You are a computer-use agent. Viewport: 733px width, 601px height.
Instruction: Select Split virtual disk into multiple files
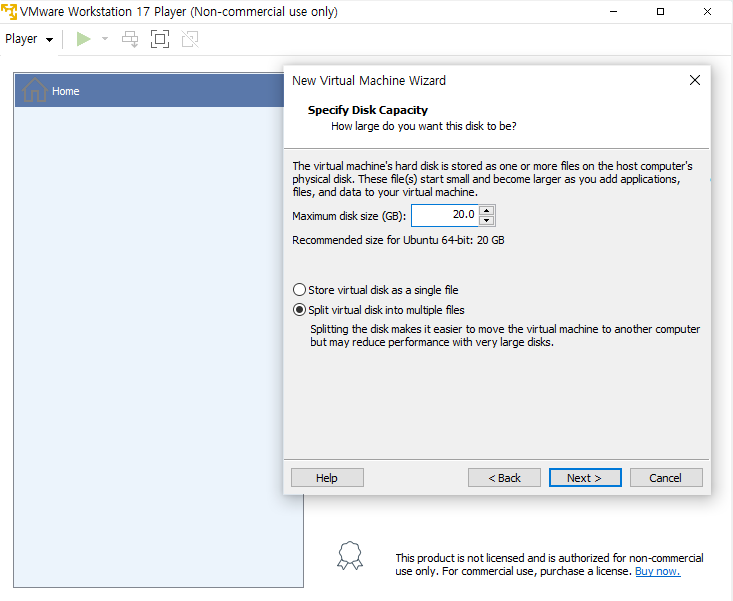tap(378, 310)
